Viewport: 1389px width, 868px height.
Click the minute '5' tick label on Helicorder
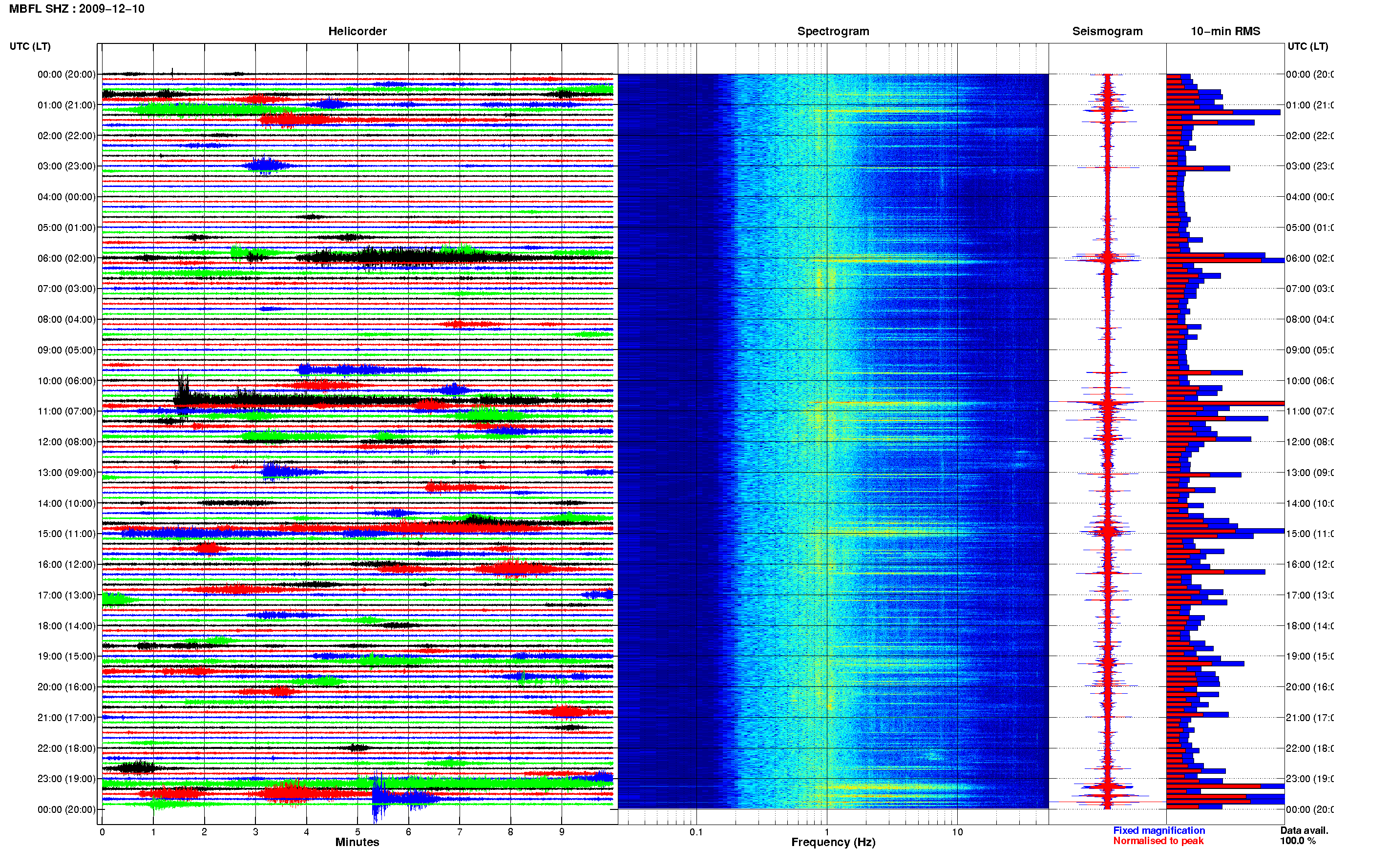click(357, 832)
